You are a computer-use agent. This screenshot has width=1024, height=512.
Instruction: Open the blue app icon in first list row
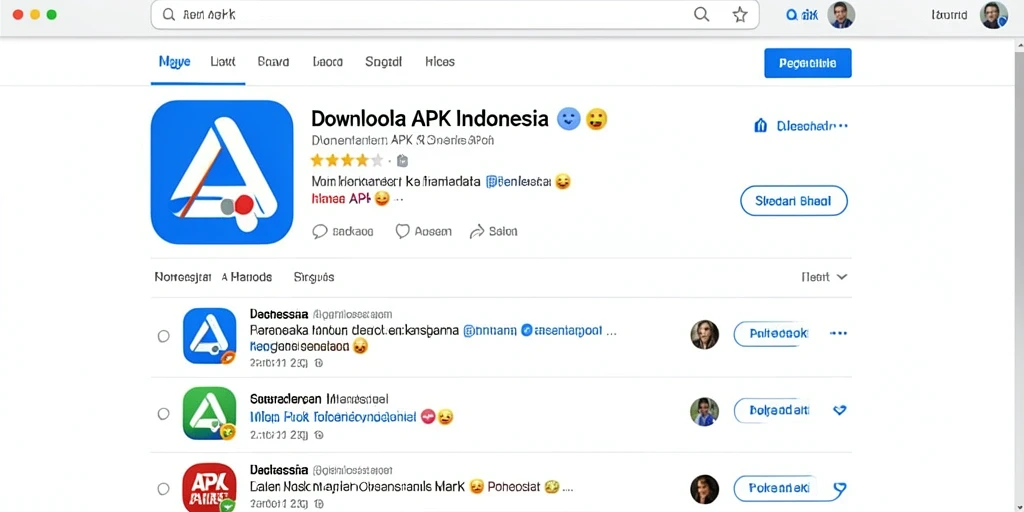click(x=210, y=336)
